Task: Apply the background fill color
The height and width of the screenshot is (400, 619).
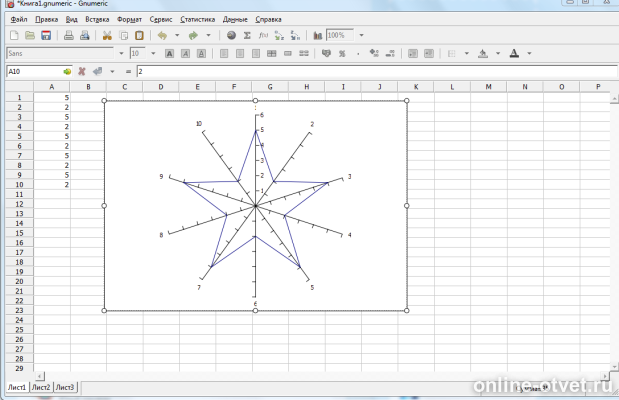Action: tap(483, 53)
